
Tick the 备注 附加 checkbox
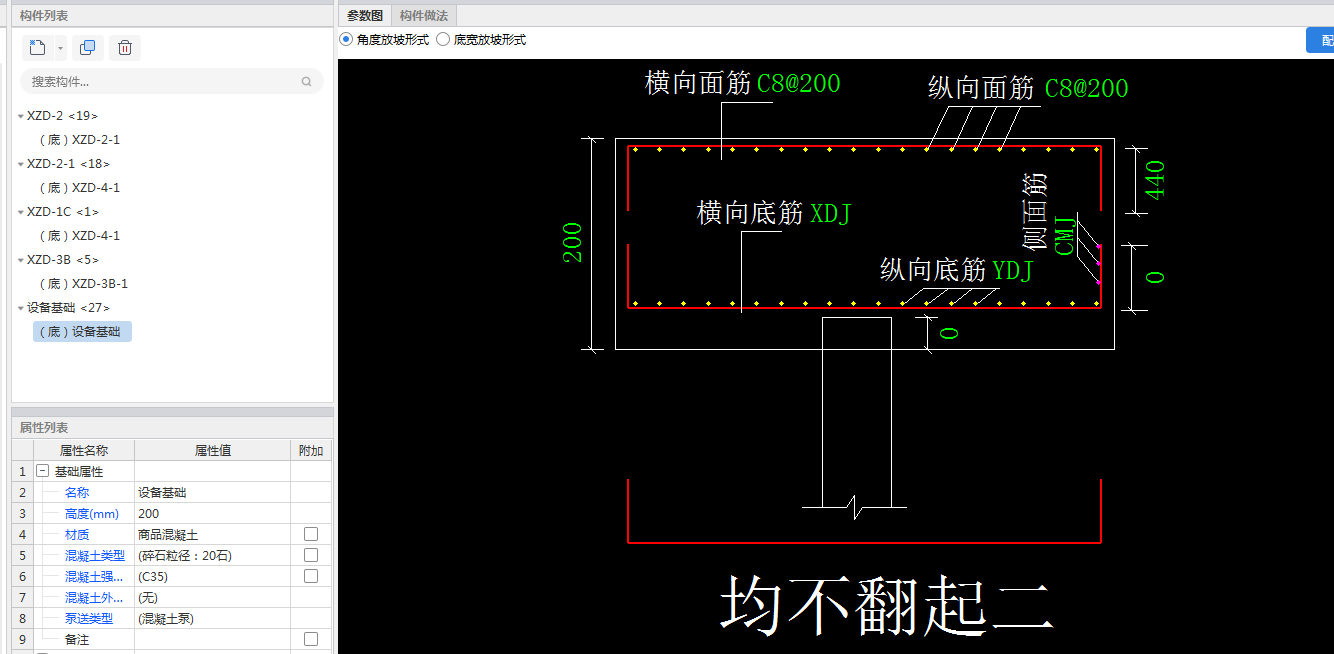tap(311, 639)
